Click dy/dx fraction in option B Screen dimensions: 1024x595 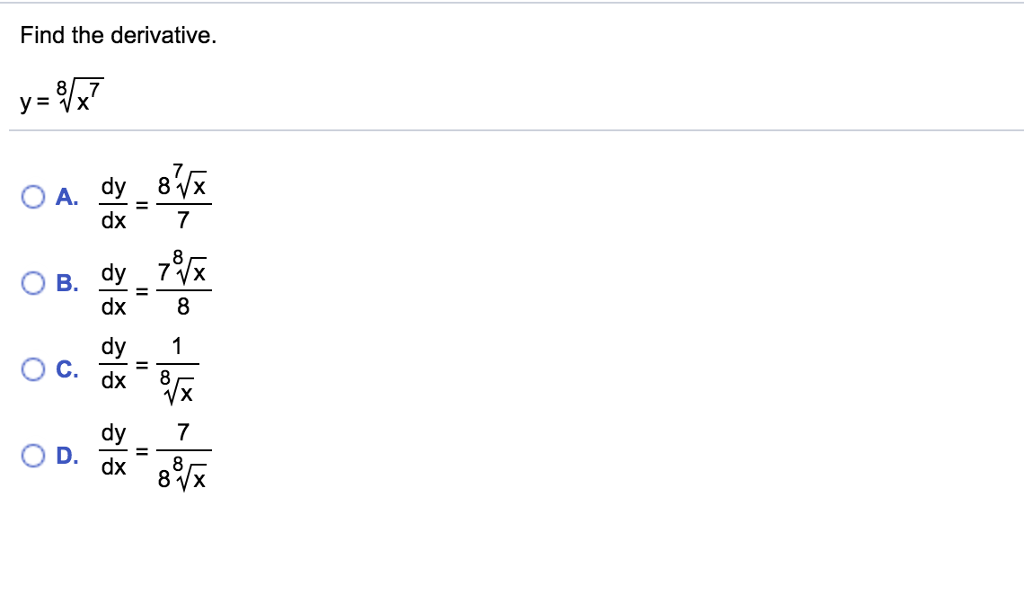(x=114, y=289)
